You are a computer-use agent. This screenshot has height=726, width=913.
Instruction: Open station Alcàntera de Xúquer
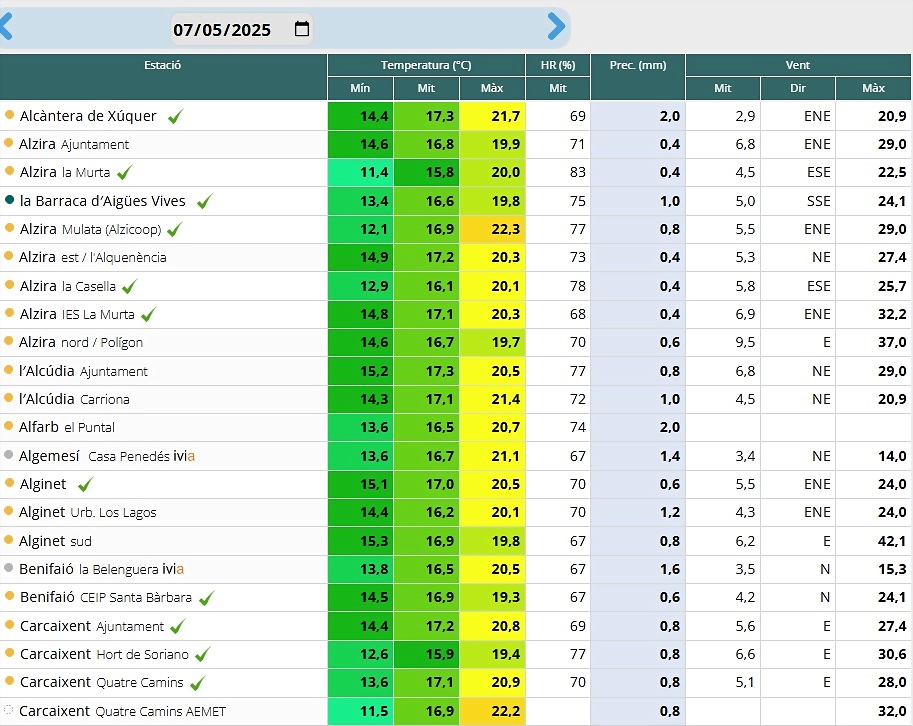[x=88, y=116]
